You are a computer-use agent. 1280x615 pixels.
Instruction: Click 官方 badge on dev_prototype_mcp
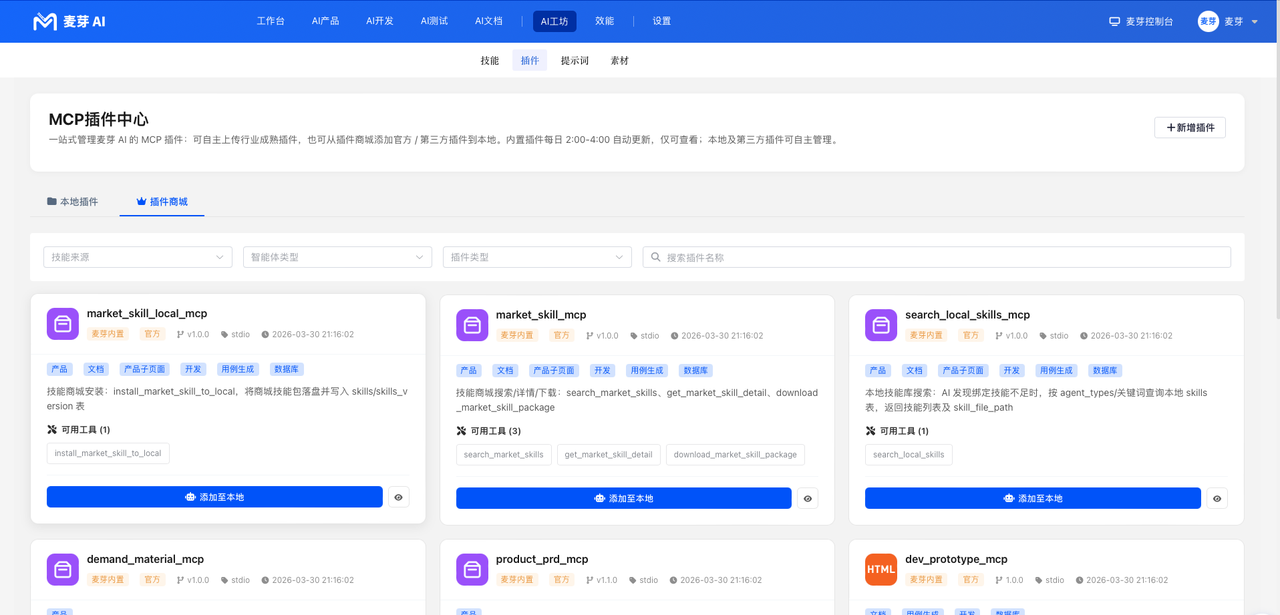[971, 580]
